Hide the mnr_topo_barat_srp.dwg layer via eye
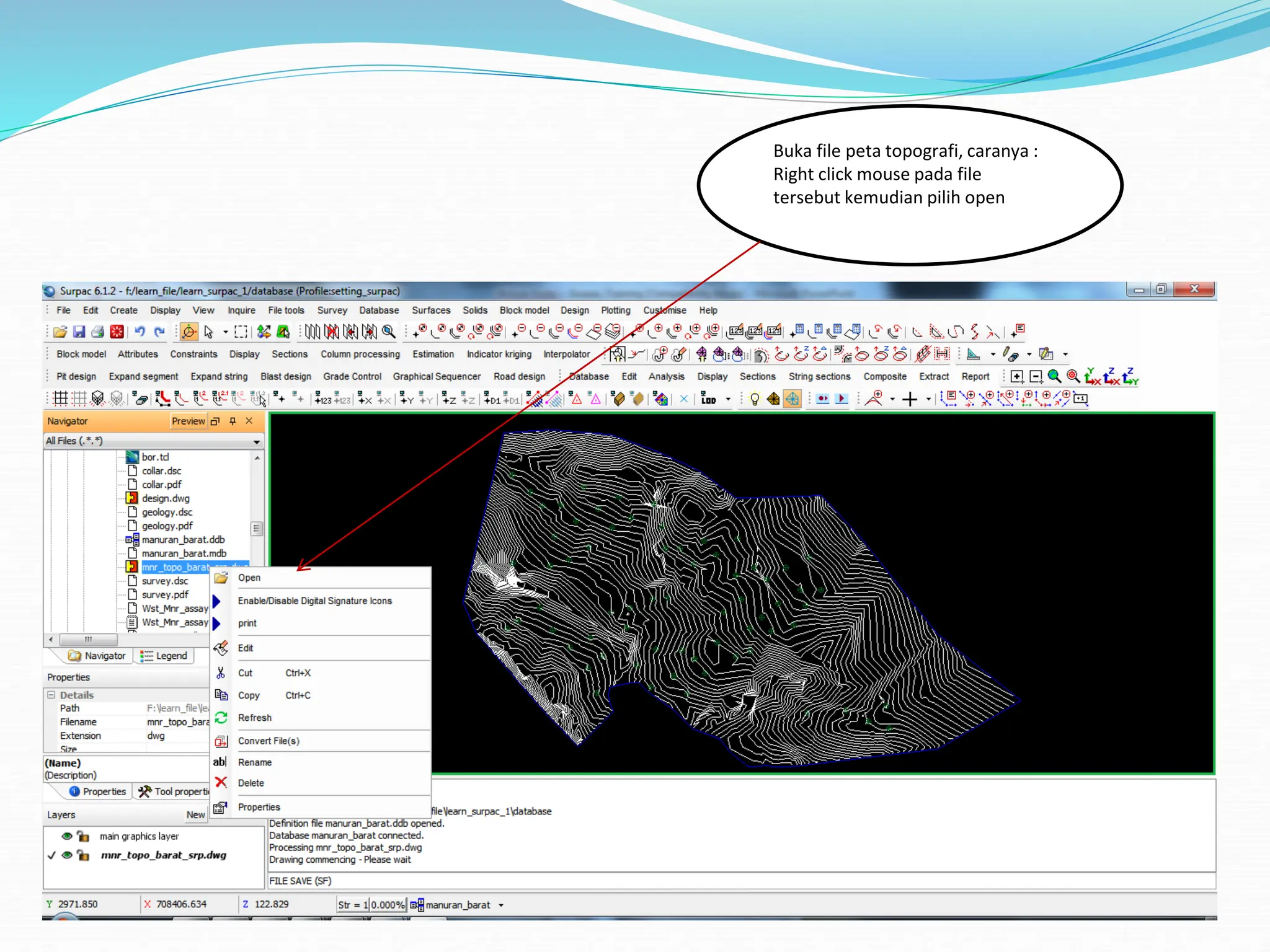 click(67, 855)
